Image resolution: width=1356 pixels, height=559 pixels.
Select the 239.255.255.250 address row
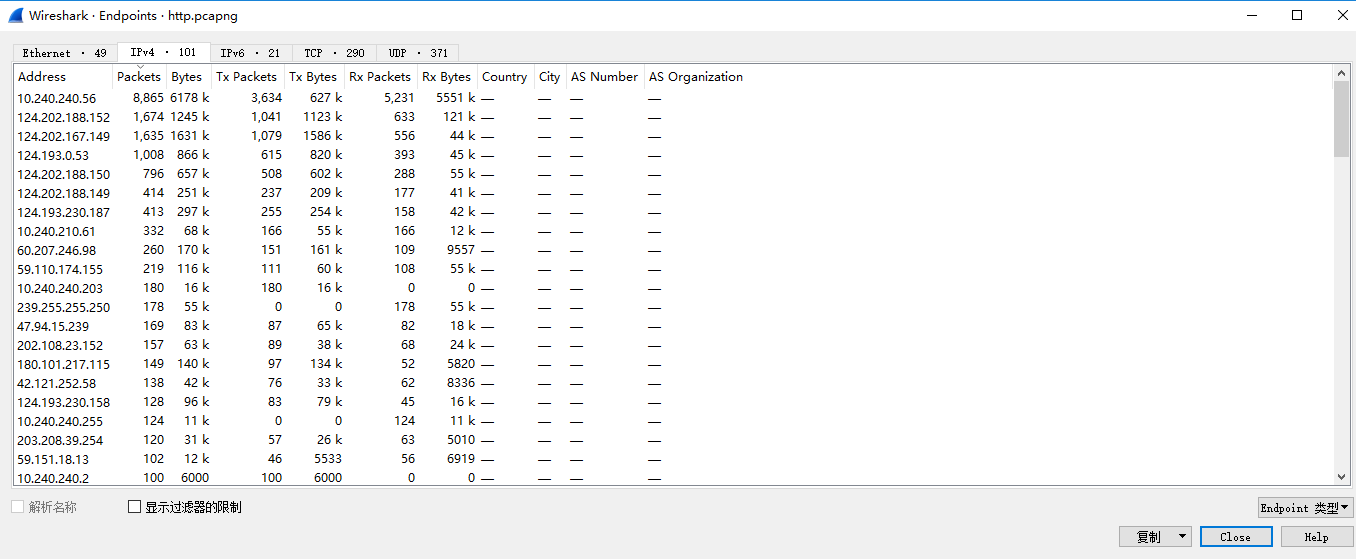[64, 307]
